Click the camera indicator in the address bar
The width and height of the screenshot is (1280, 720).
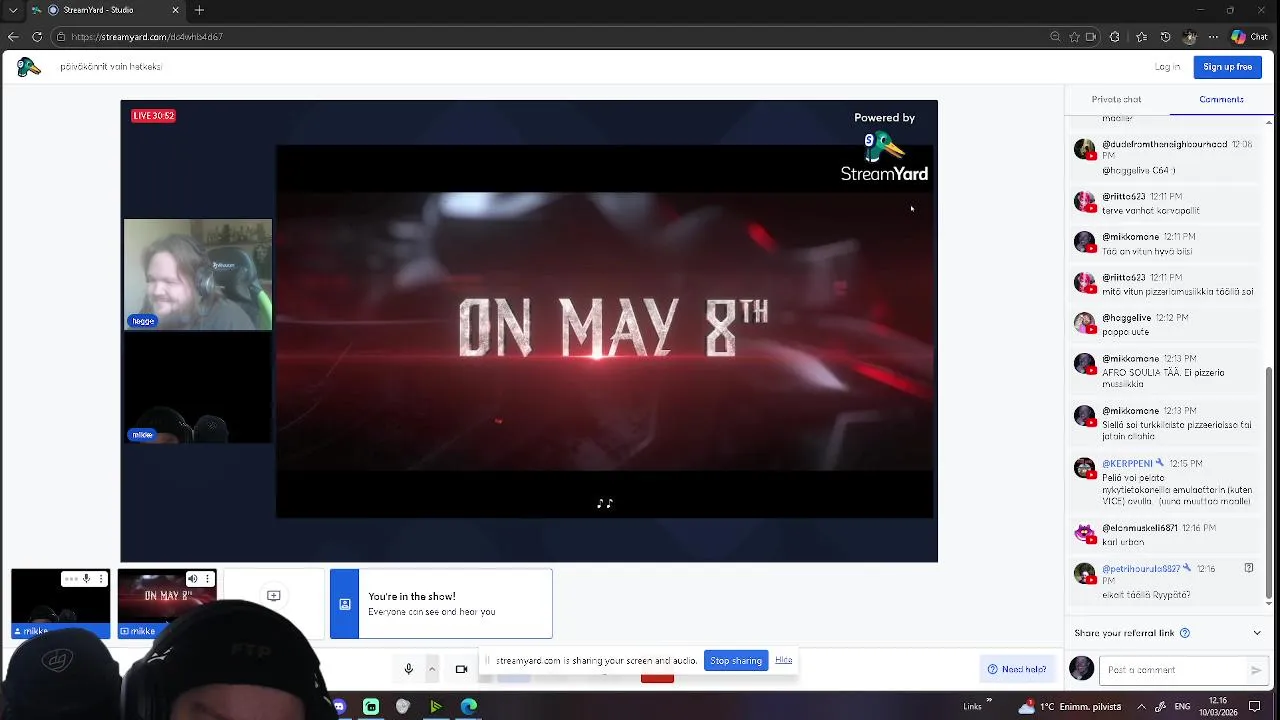coord(1091,37)
